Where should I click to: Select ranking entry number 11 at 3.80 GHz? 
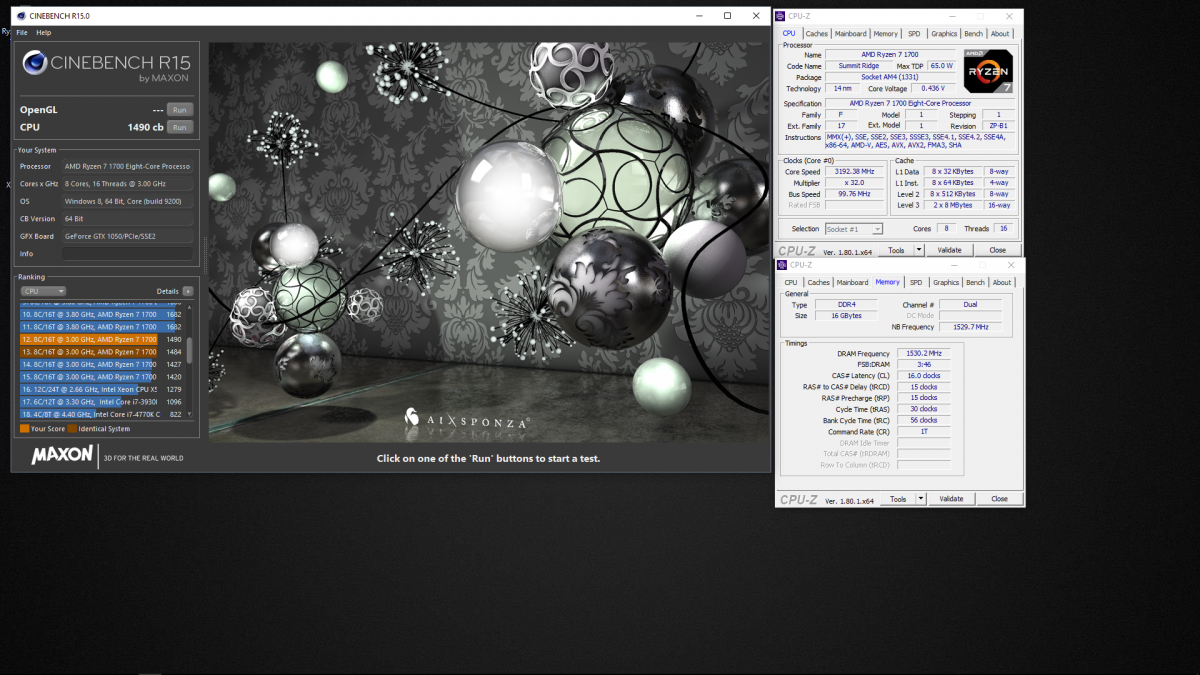[x=101, y=327]
